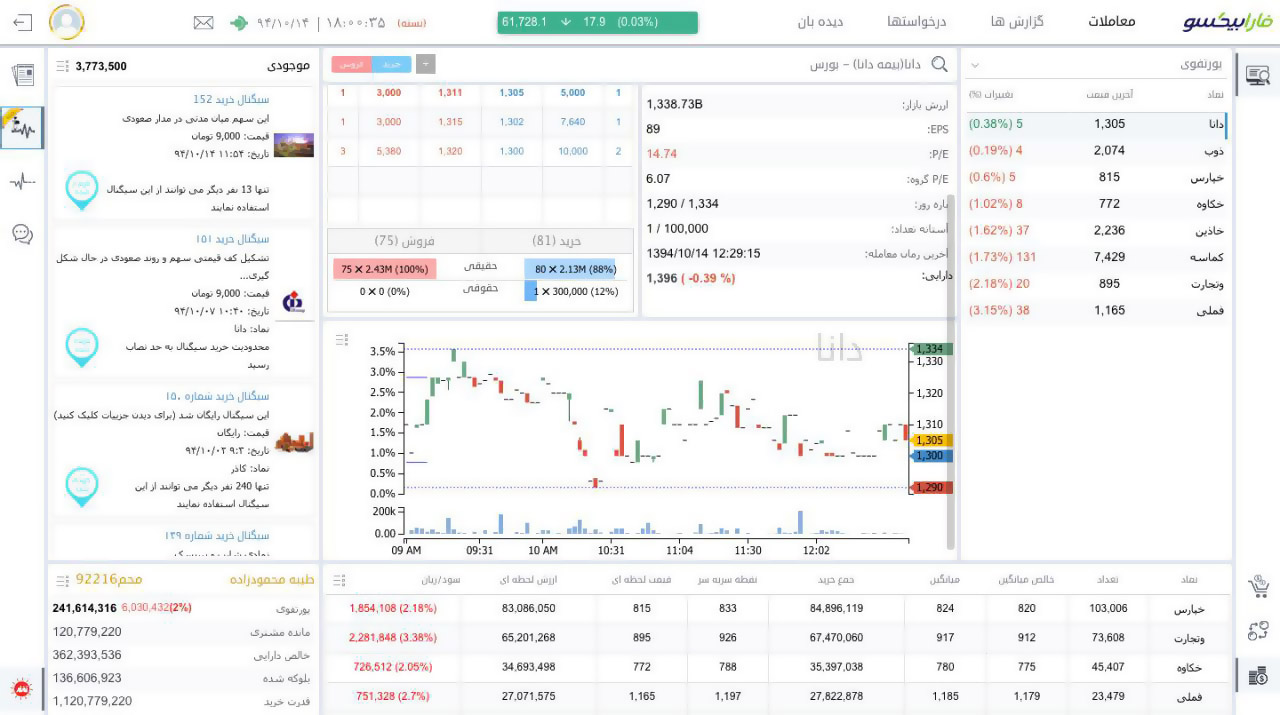Open the chart panel options menu
The image size is (1280, 715).
(x=342, y=340)
